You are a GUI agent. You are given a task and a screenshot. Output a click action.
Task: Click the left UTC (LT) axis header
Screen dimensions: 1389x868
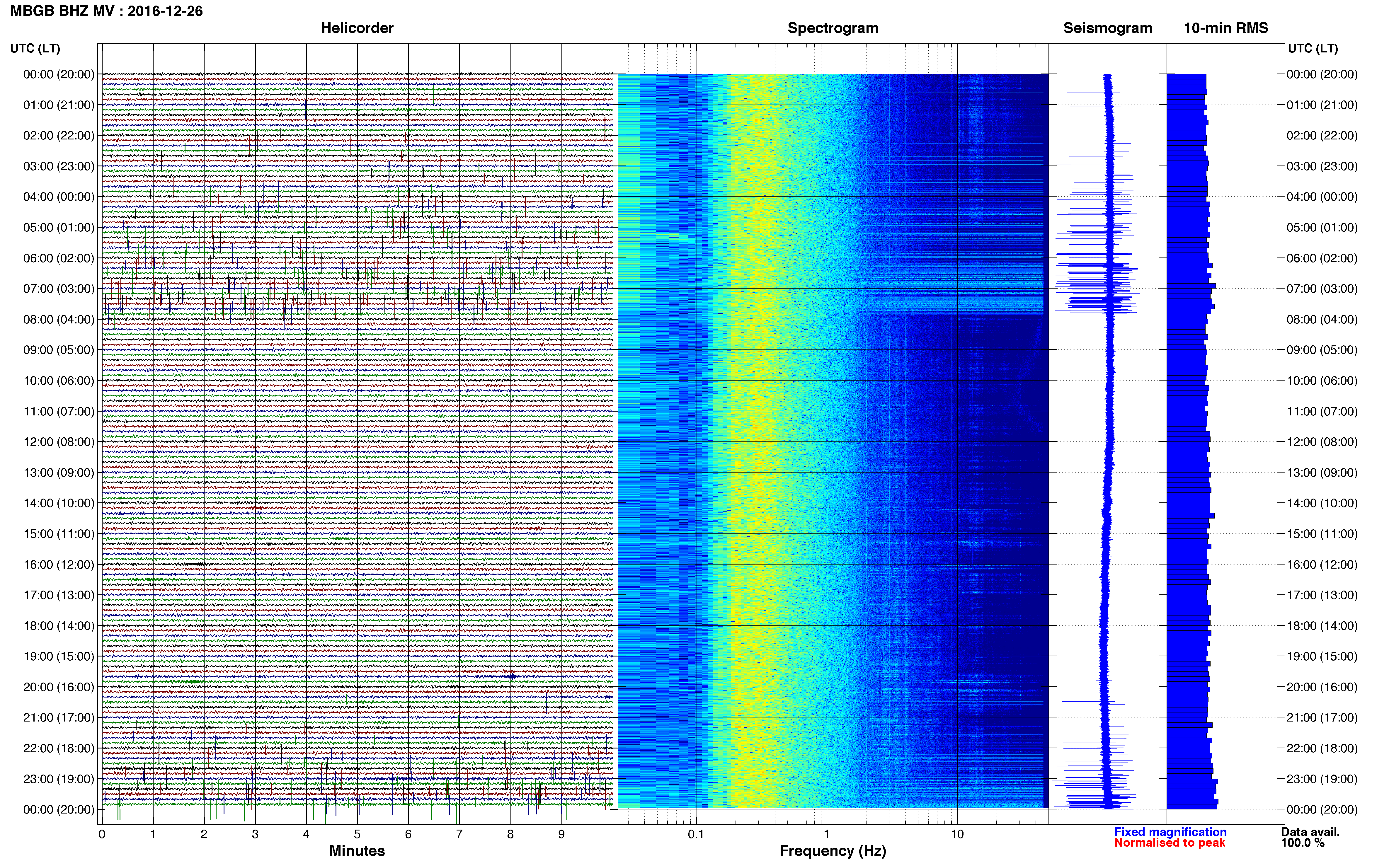point(35,48)
